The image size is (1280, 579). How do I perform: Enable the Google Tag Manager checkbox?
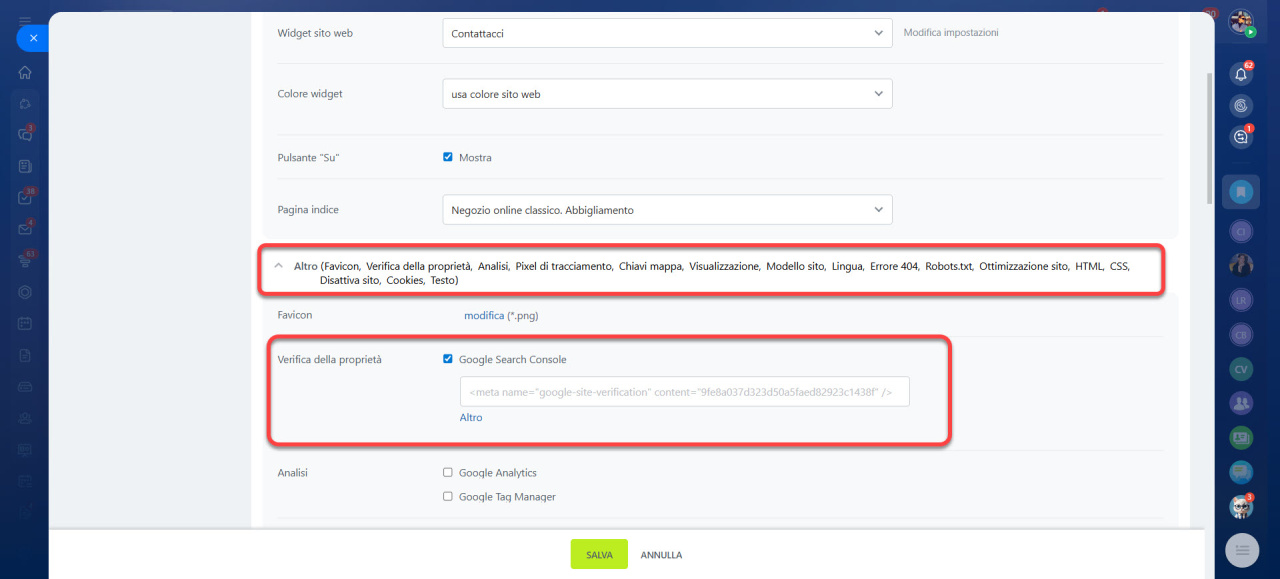tap(448, 496)
